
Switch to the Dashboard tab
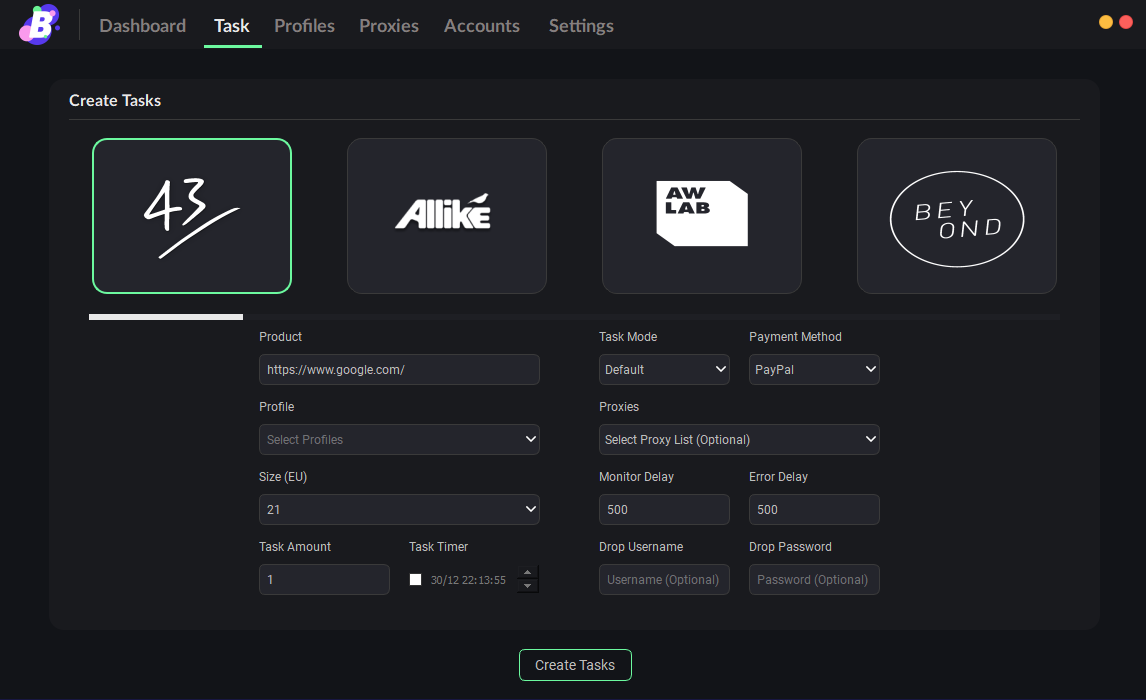142,26
